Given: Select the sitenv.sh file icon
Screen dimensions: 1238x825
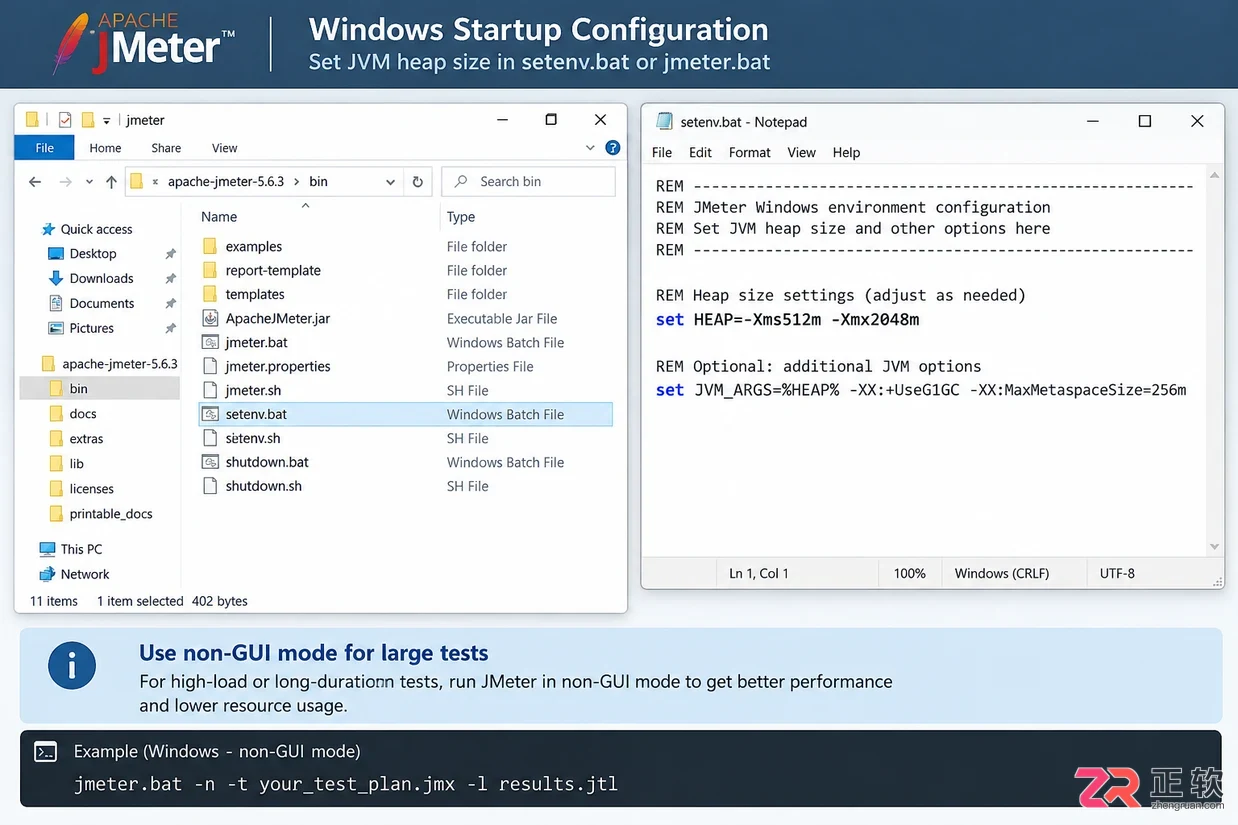Looking at the screenshot, I should tap(210, 438).
